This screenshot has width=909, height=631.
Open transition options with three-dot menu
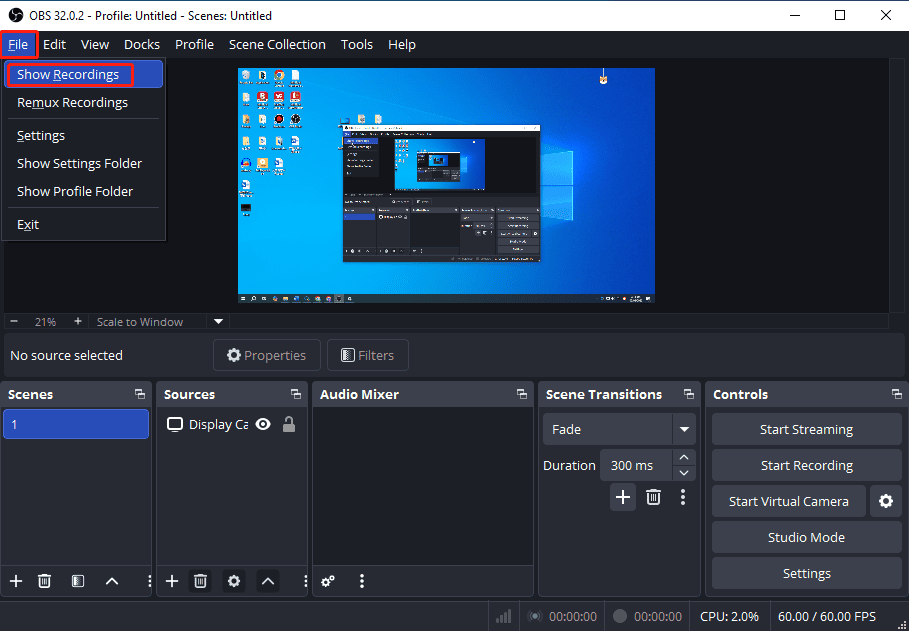683,497
